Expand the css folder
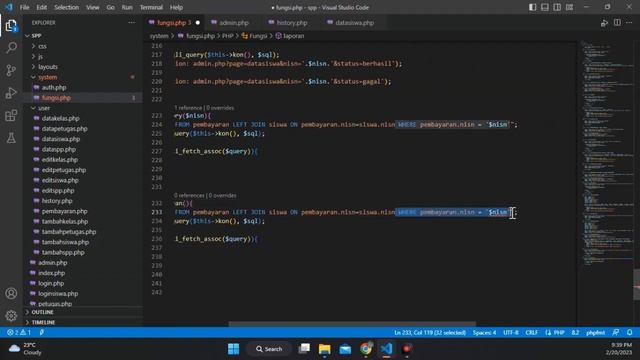This screenshot has height=360, width=640. tap(42, 46)
